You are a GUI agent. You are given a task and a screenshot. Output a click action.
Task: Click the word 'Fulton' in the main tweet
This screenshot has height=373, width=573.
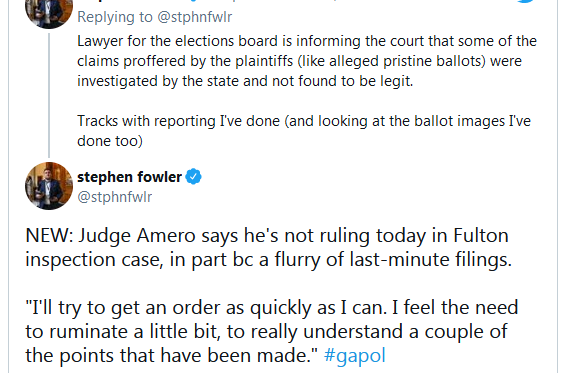481,235
